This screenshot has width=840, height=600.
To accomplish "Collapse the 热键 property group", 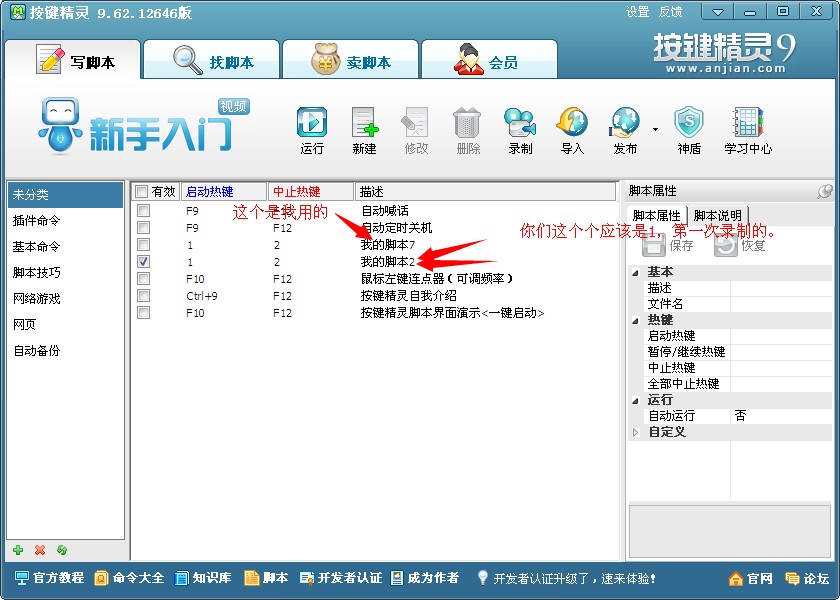I will 635,320.
